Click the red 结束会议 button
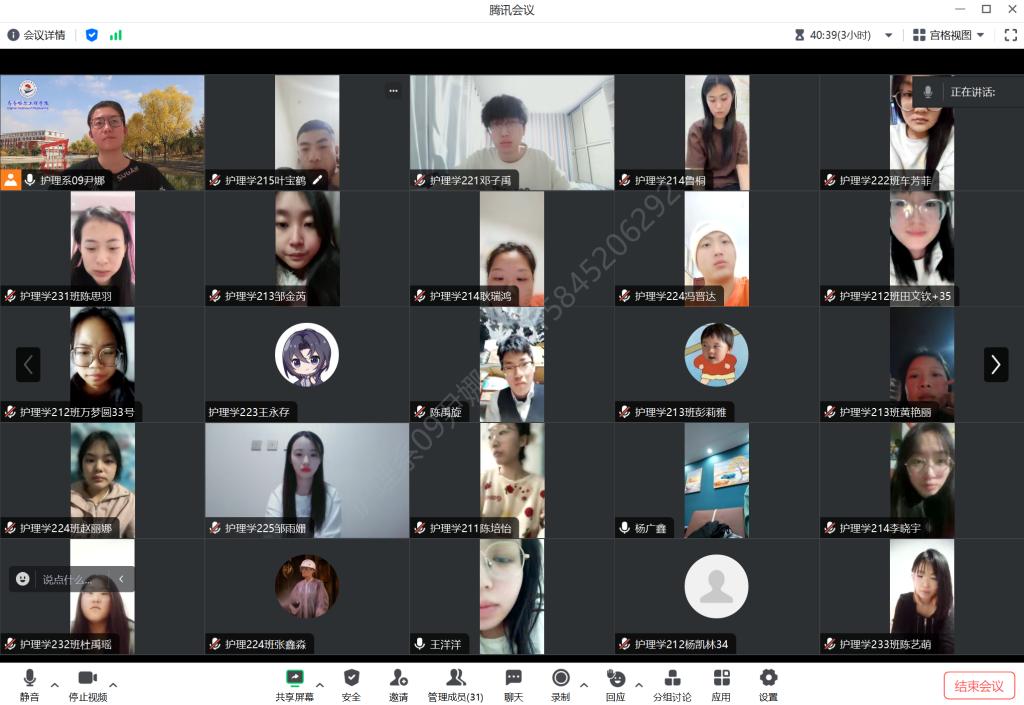This screenshot has height=705, width=1024. 979,686
